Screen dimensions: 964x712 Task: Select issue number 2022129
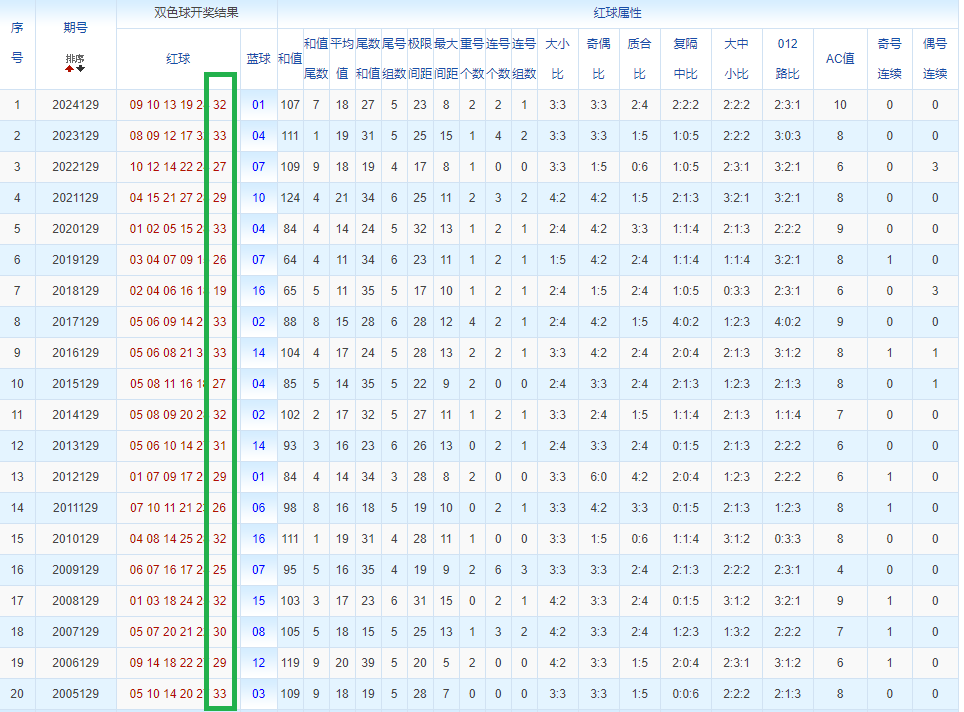tap(76, 167)
